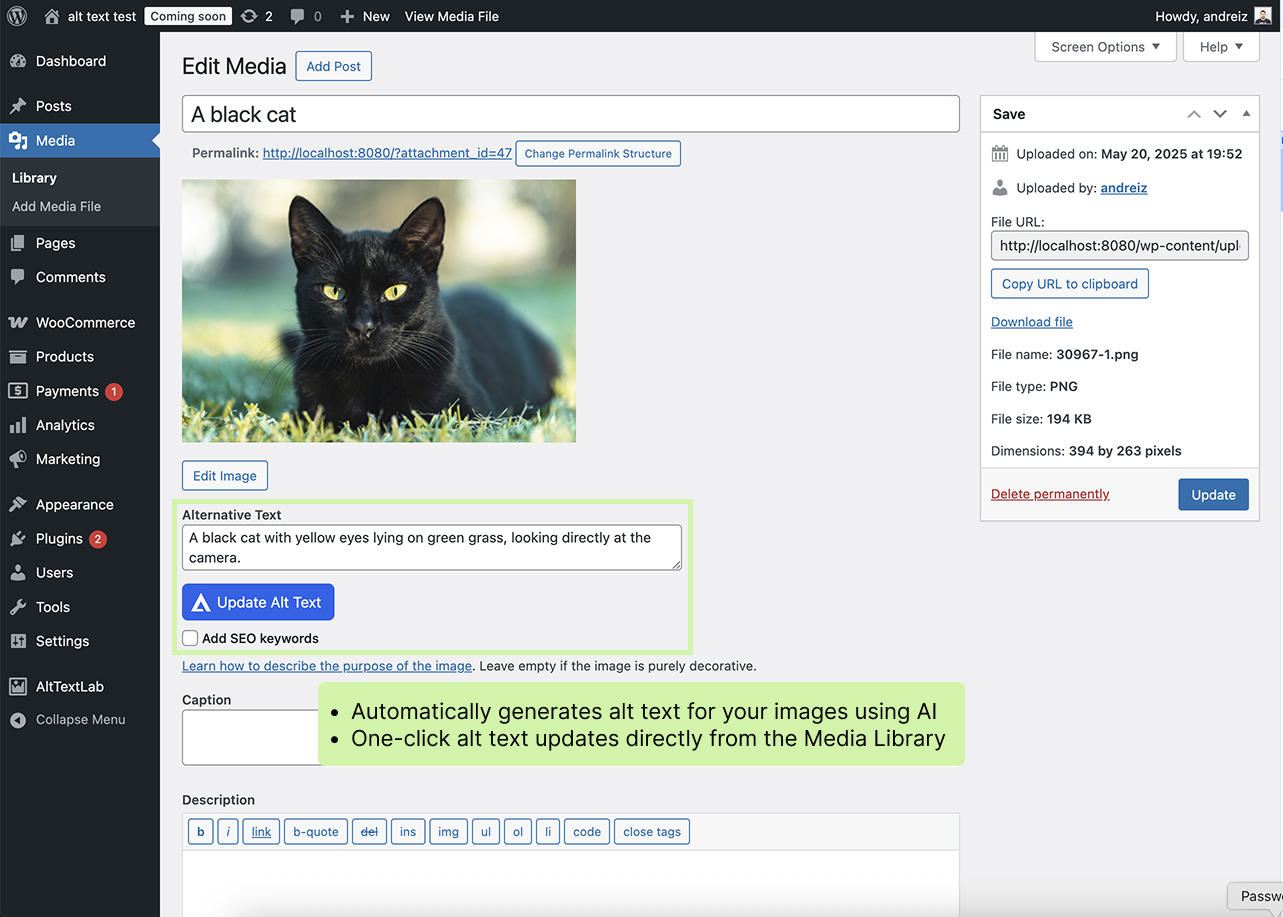Click the home site icon
Viewport: 1283px width, 917px height.
tap(52, 16)
